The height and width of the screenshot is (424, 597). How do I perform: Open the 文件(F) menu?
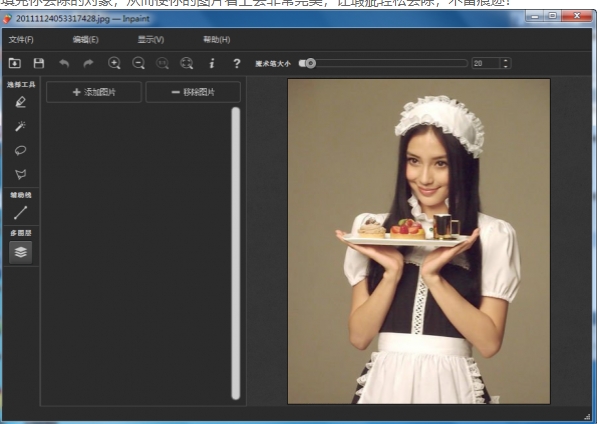21,40
